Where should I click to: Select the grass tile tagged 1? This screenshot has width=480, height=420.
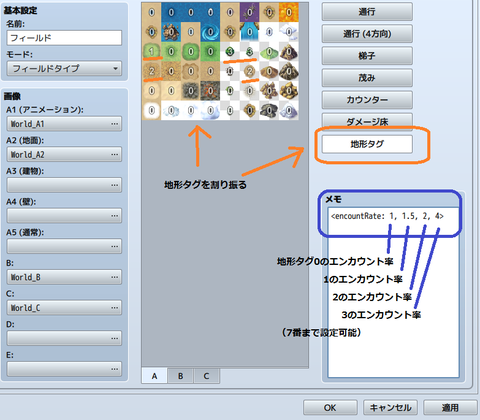[x=151, y=51]
